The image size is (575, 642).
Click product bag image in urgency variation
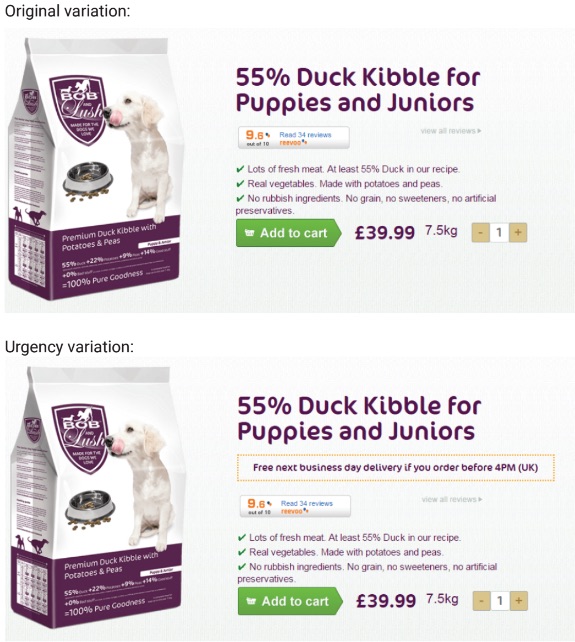(96, 497)
